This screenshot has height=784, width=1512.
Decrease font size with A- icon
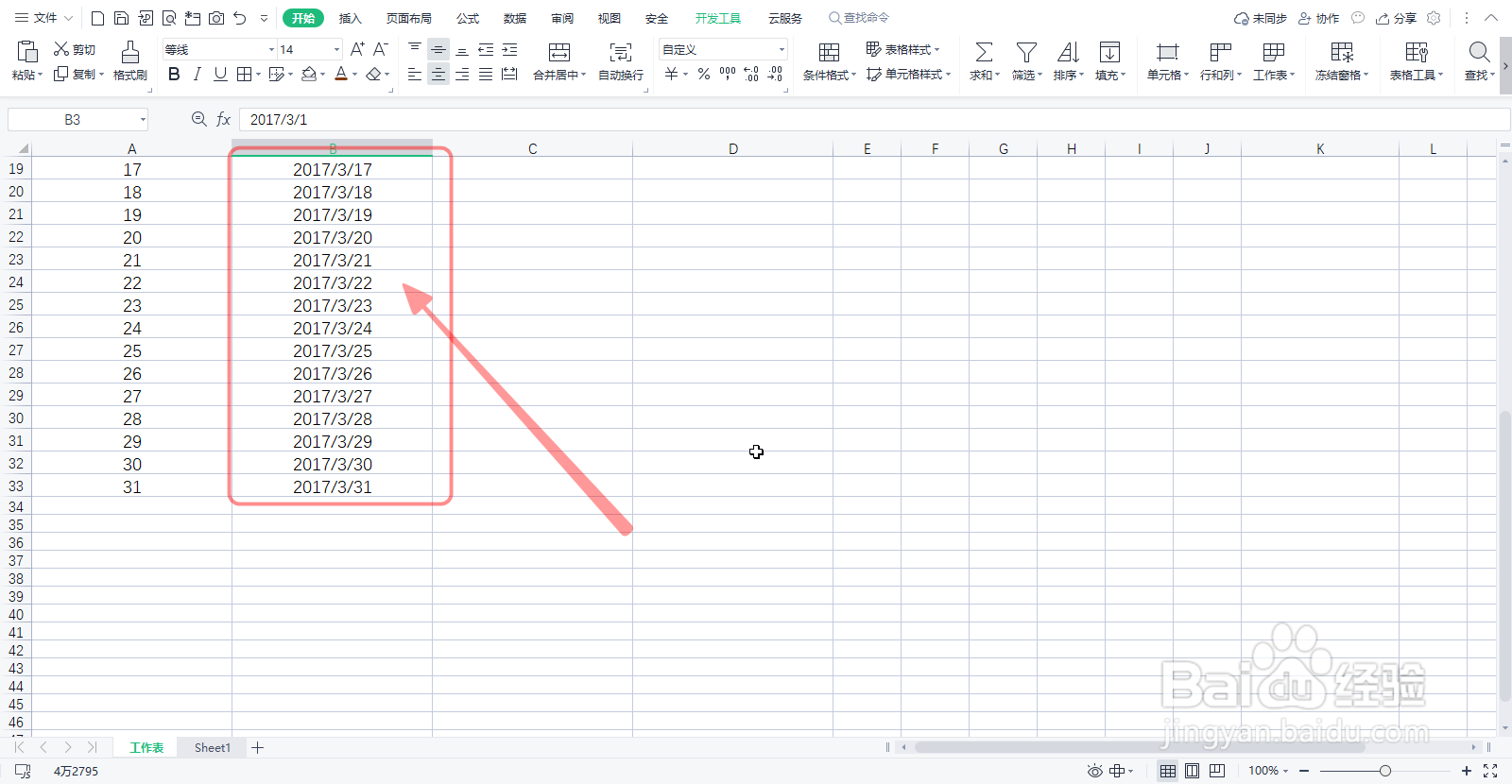tap(380, 49)
